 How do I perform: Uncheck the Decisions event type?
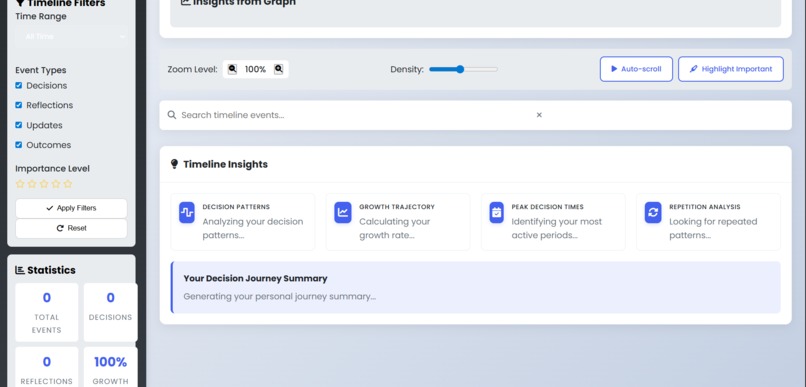tap(19, 85)
